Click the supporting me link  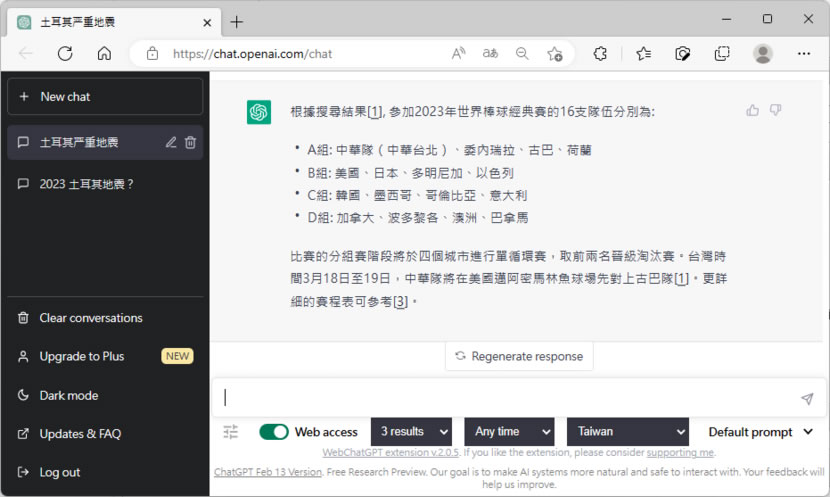tap(680, 453)
